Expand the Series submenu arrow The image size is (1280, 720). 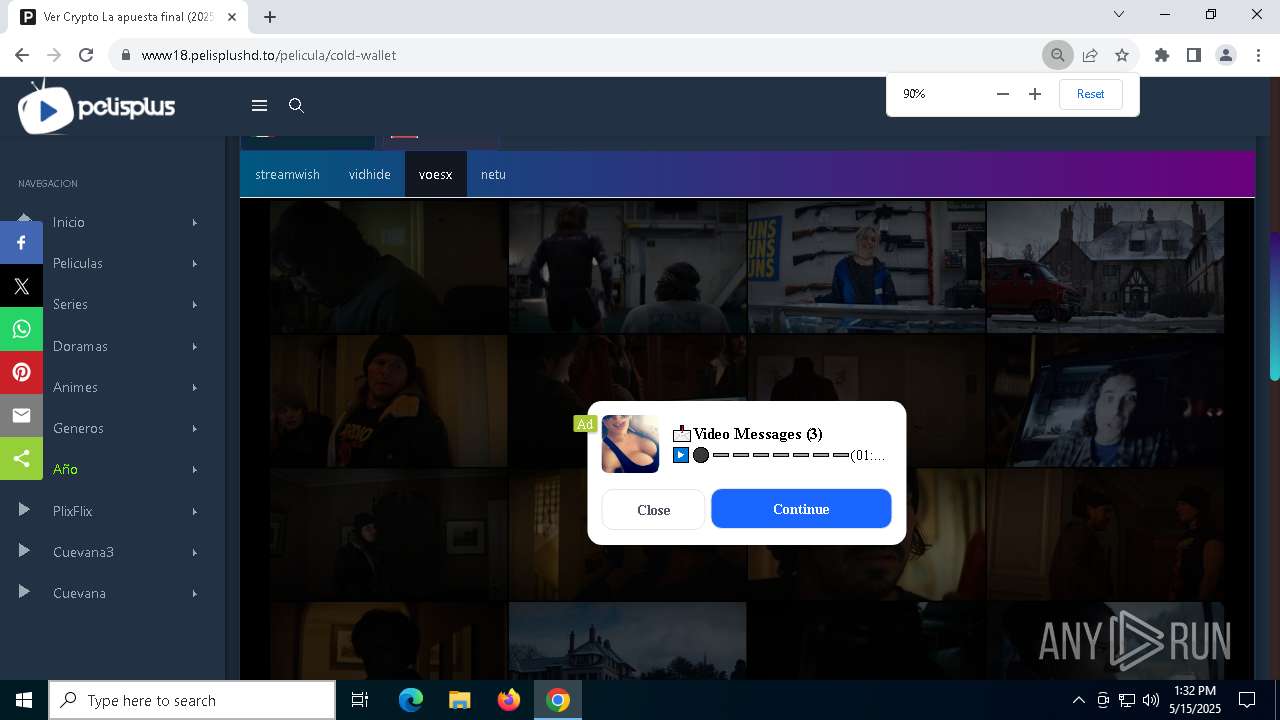pos(194,304)
